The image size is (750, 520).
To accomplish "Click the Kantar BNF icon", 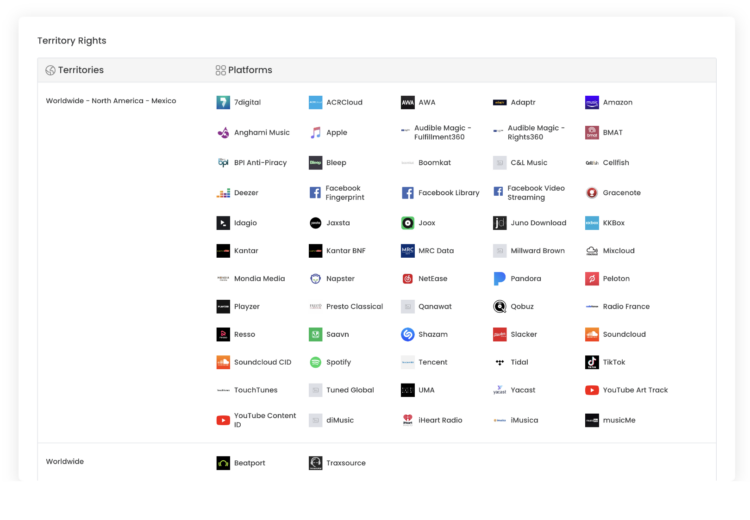I will (315, 251).
